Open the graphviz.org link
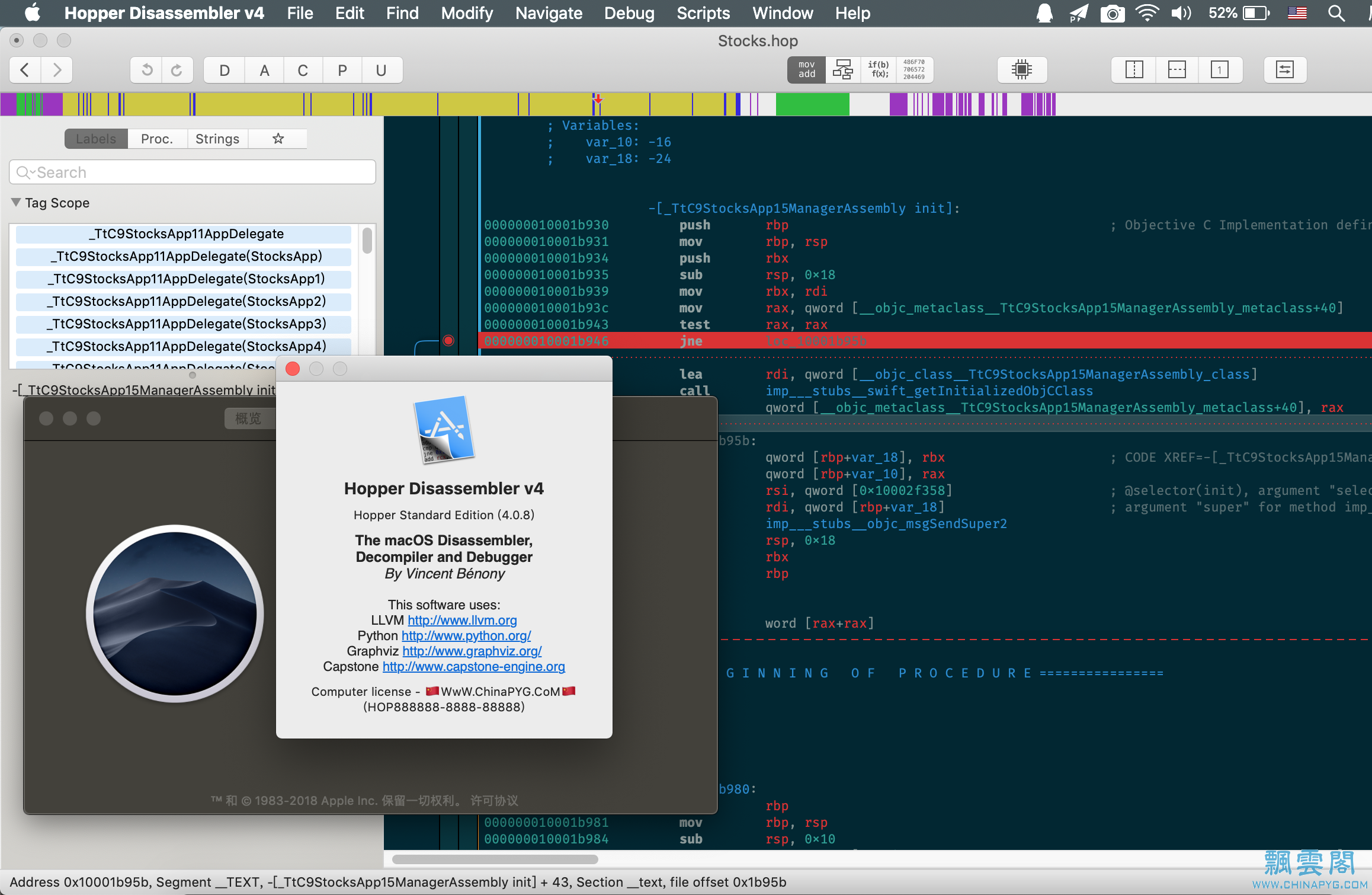Screen dimensions: 1372x895 (x=472, y=651)
